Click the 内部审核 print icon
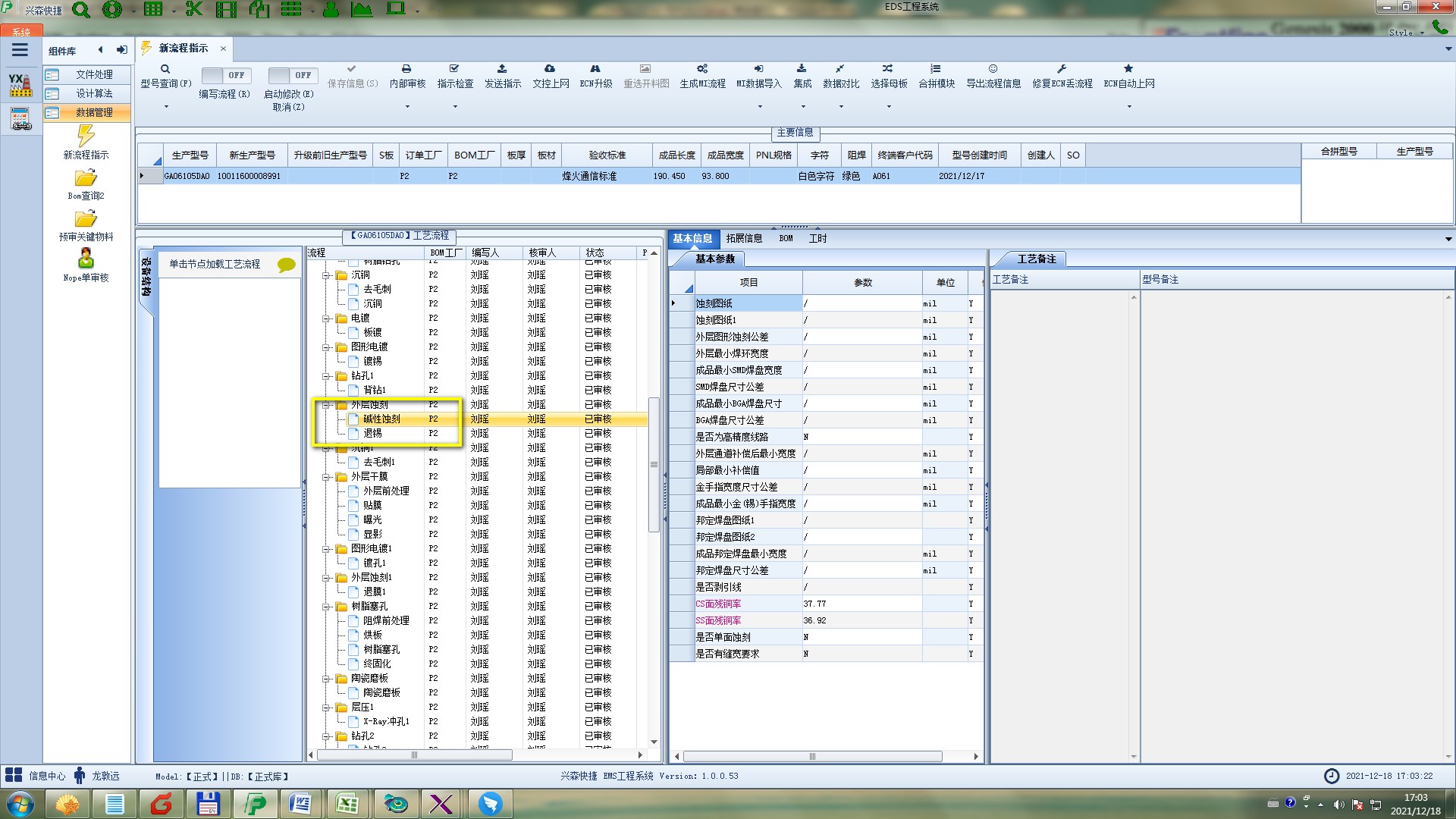This screenshot has width=1456, height=819. (406, 69)
